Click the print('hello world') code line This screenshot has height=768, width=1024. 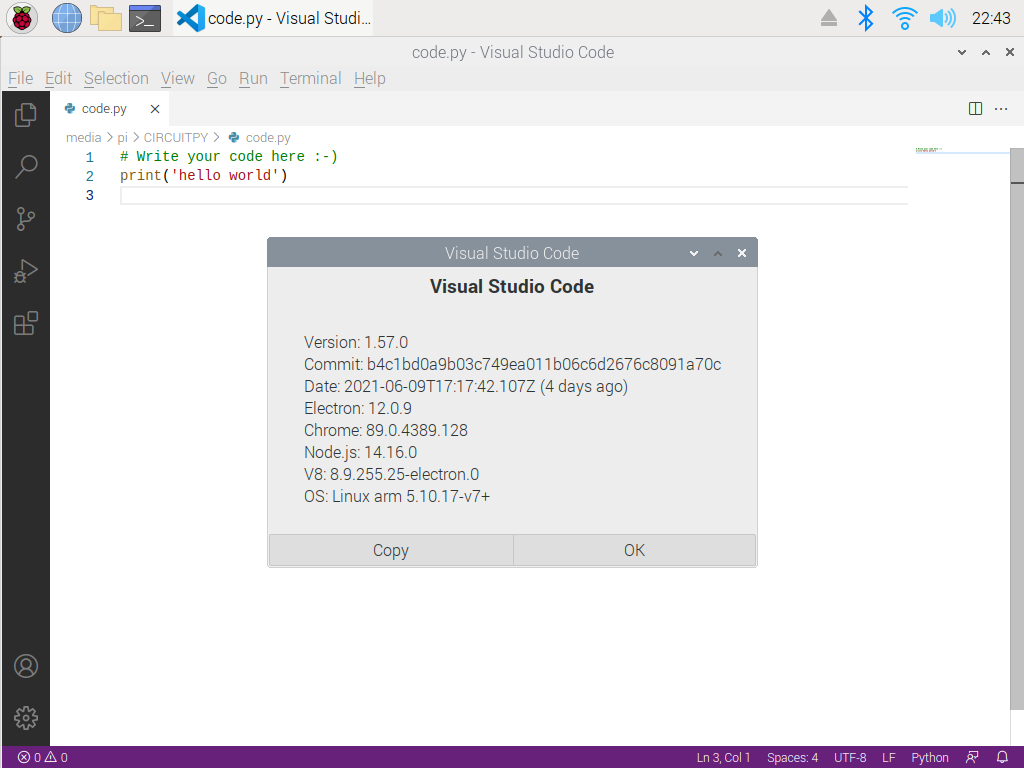click(x=204, y=176)
